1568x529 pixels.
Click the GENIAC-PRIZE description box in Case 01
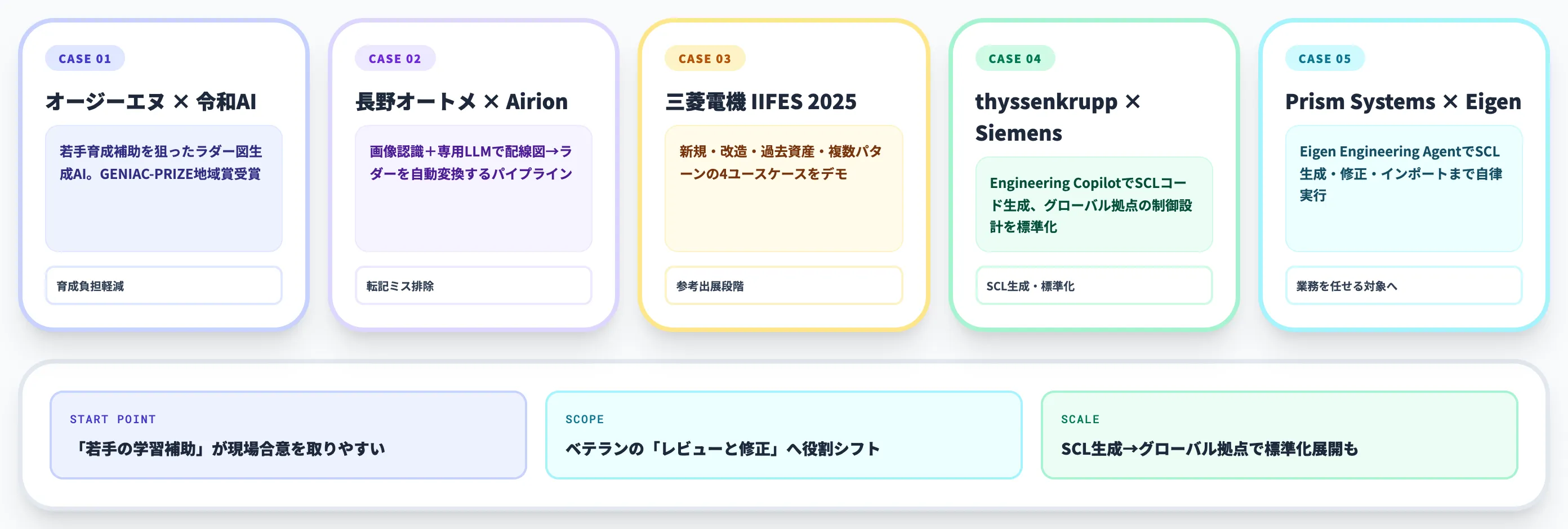point(164,189)
